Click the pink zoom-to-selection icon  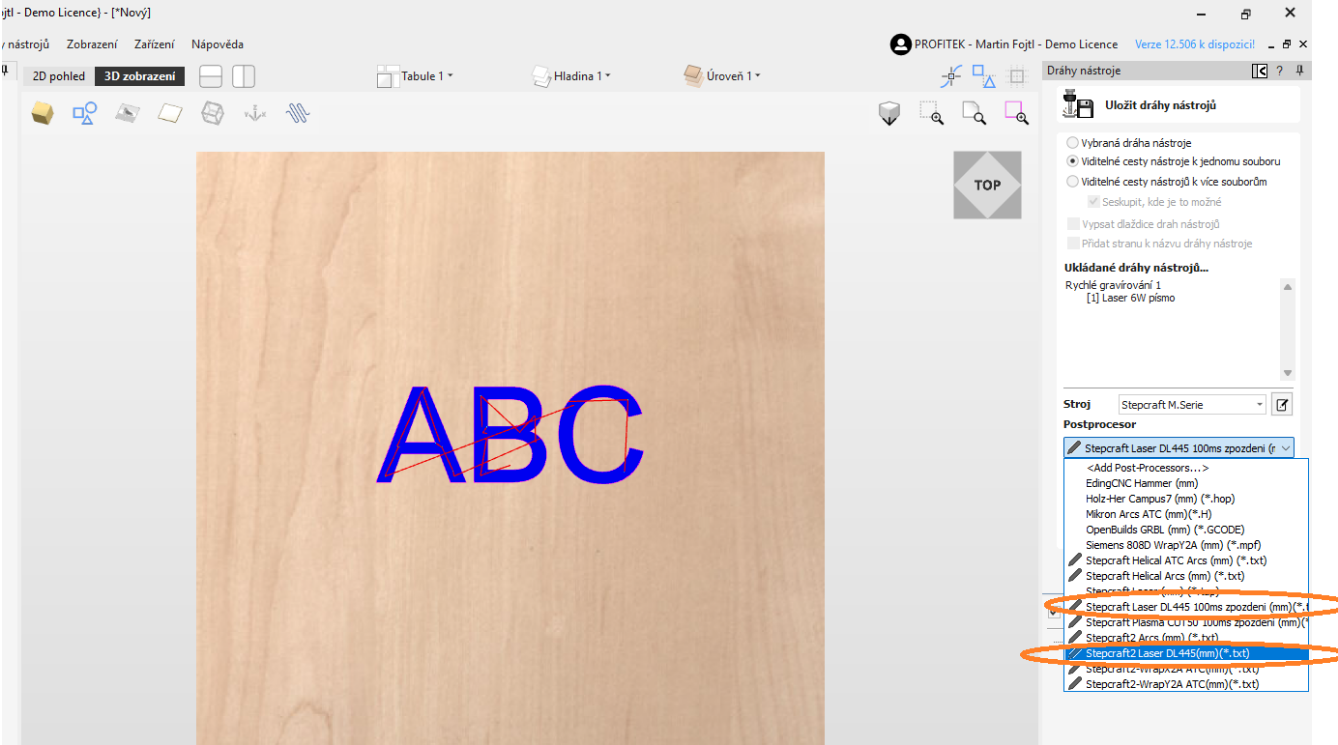(1016, 114)
